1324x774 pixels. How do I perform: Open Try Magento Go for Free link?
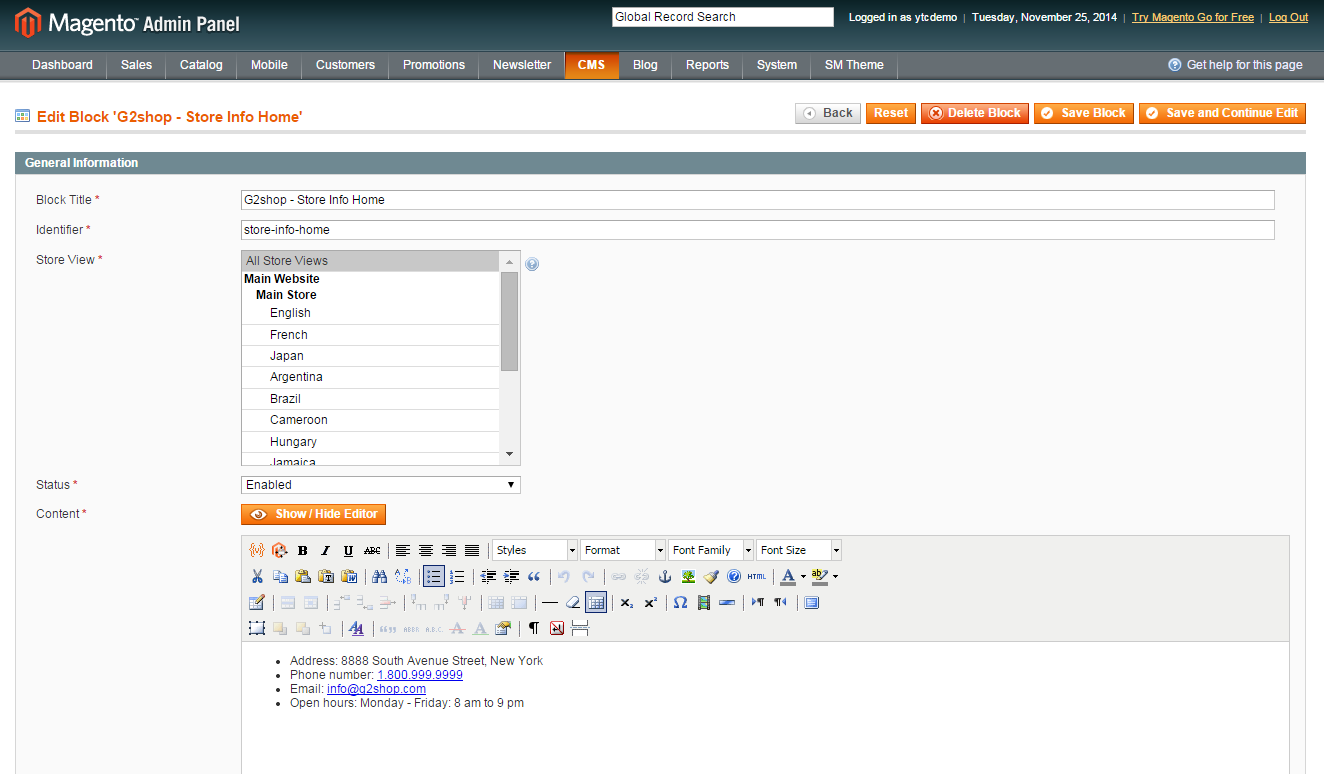[1193, 17]
